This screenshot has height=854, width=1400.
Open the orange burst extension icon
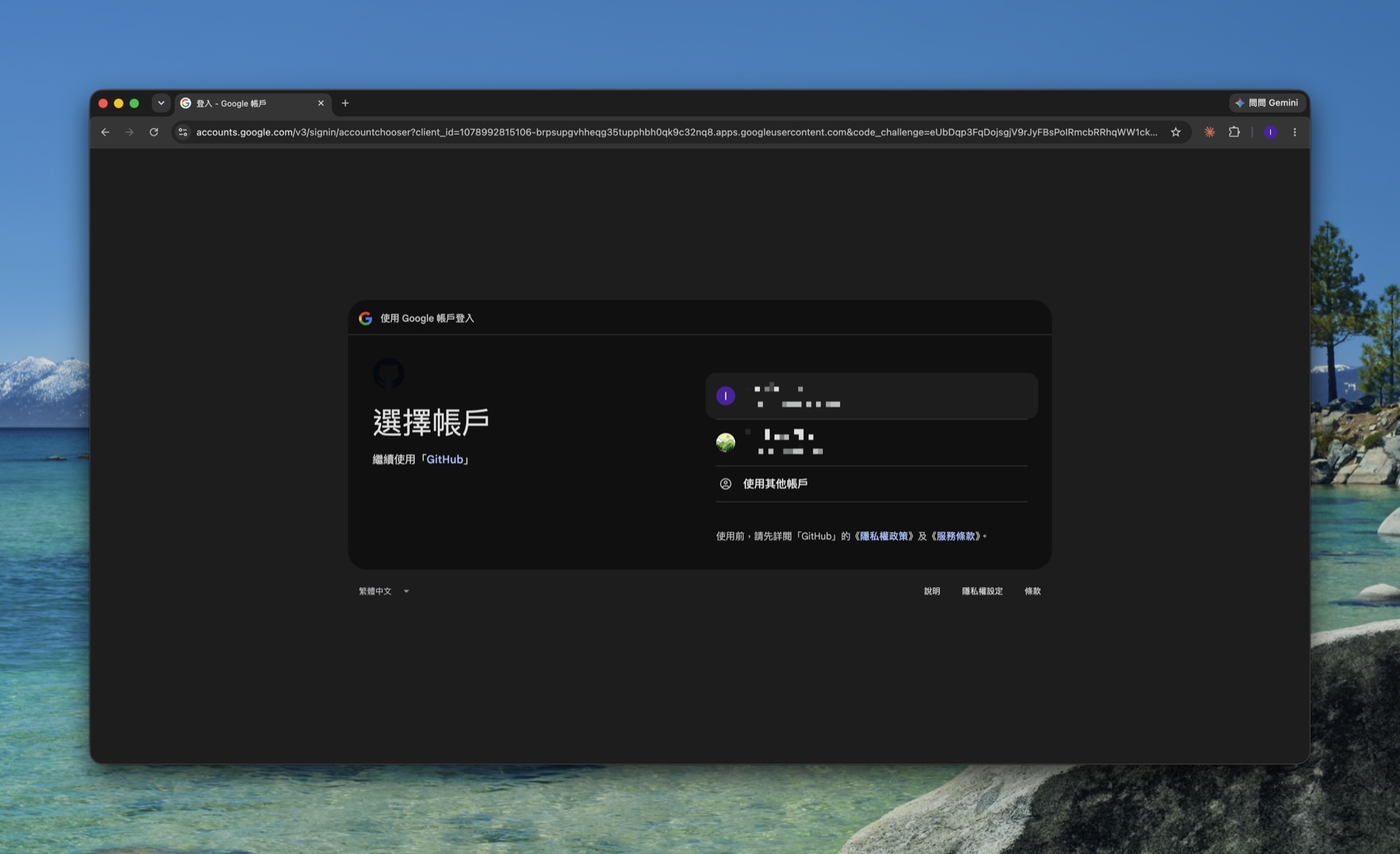pos(1209,132)
